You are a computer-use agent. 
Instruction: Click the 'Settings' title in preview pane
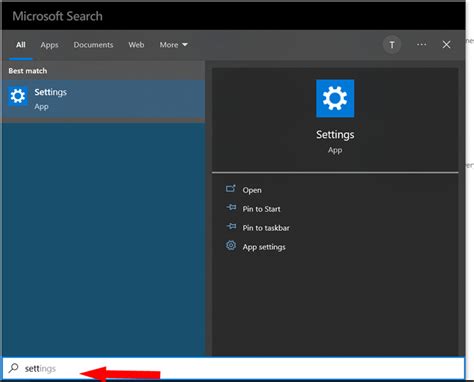pyautogui.click(x=335, y=135)
